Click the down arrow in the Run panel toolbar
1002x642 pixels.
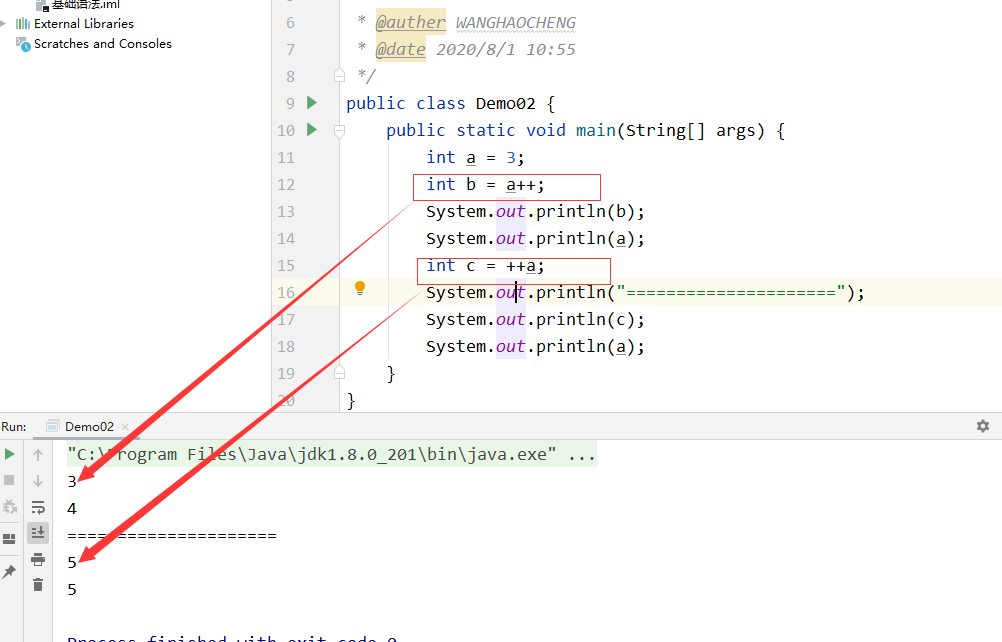[x=38, y=480]
